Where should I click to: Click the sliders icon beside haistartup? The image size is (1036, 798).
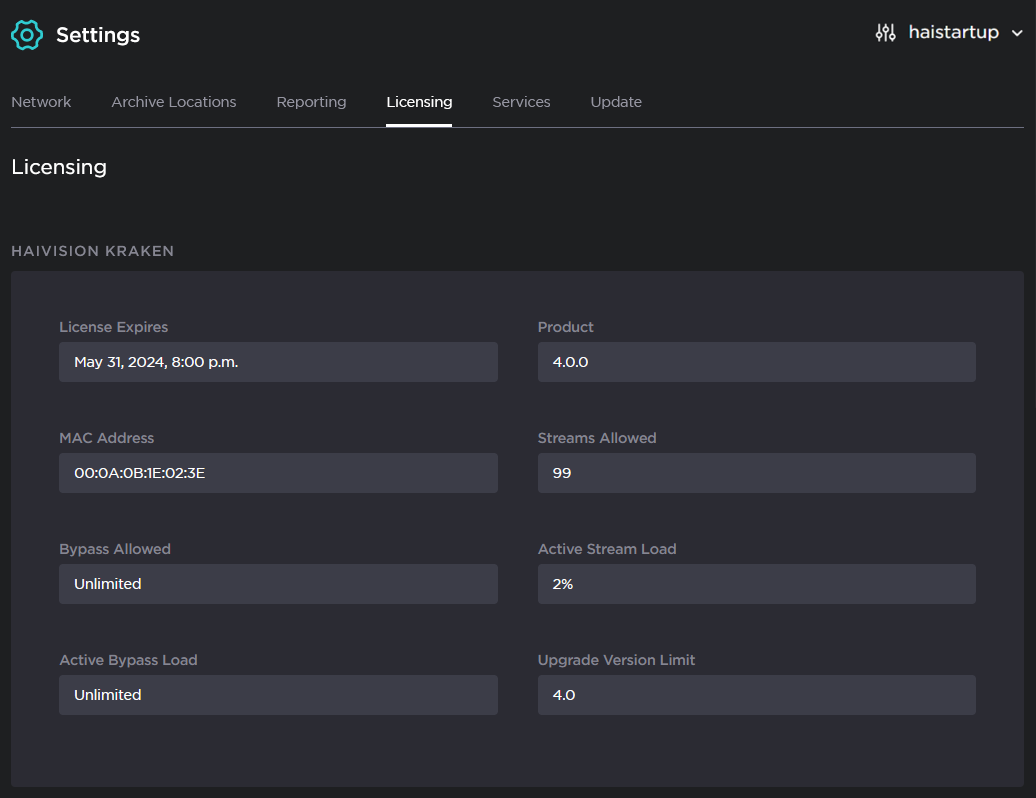885,32
